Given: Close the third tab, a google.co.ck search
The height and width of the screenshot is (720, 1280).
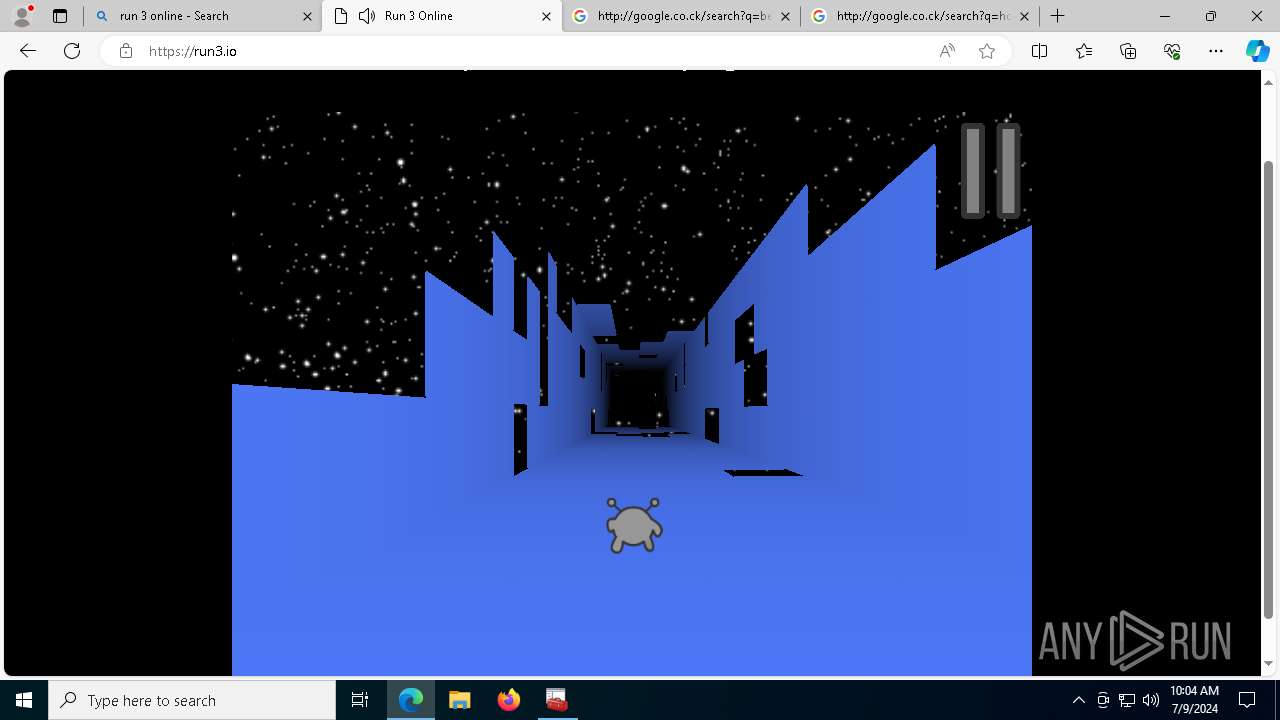Looking at the screenshot, I should tap(785, 16).
